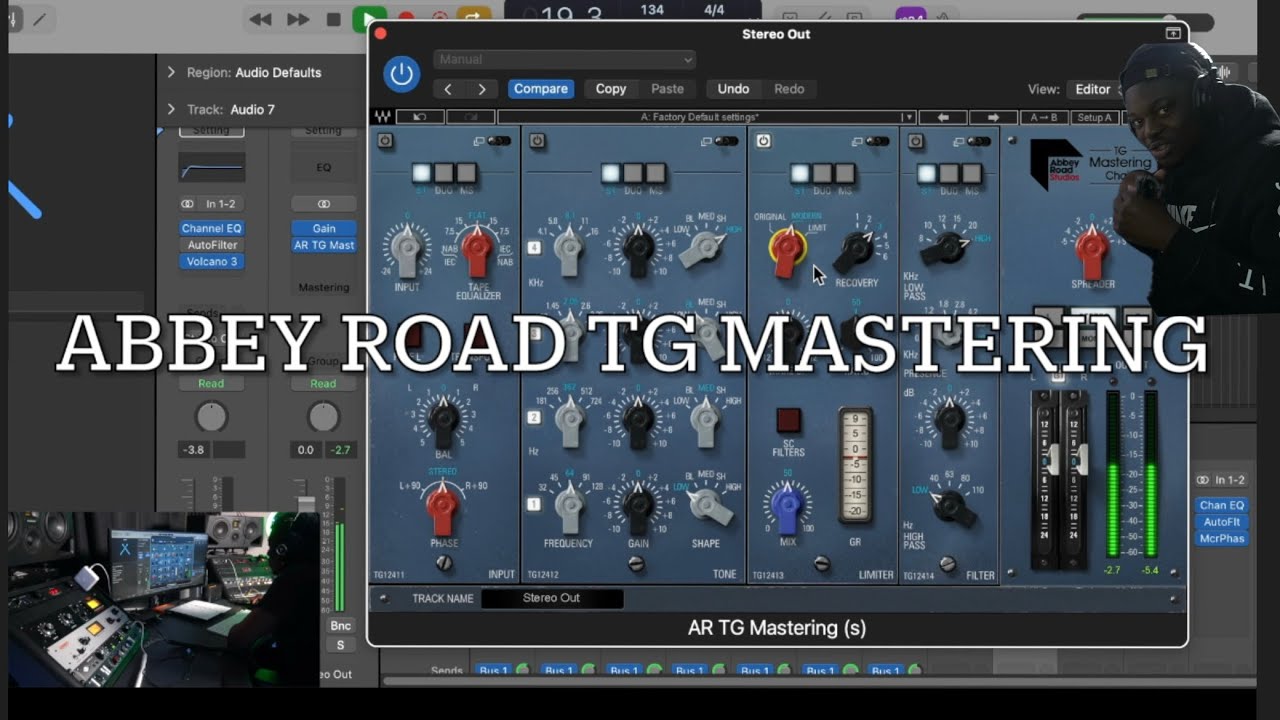The width and height of the screenshot is (1280, 720).
Task: Toggle the FILTER module power button
Action: 915,141
